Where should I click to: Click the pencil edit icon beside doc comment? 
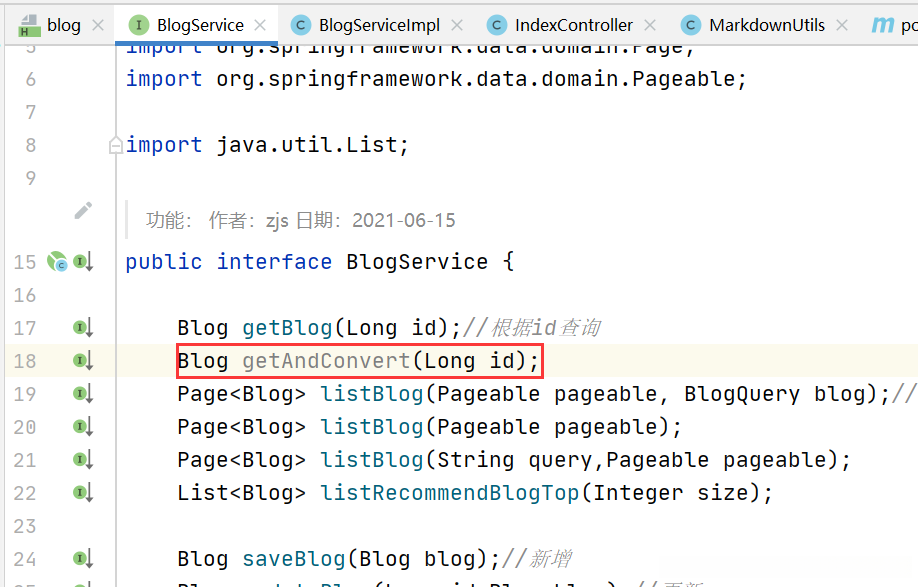pos(83,211)
